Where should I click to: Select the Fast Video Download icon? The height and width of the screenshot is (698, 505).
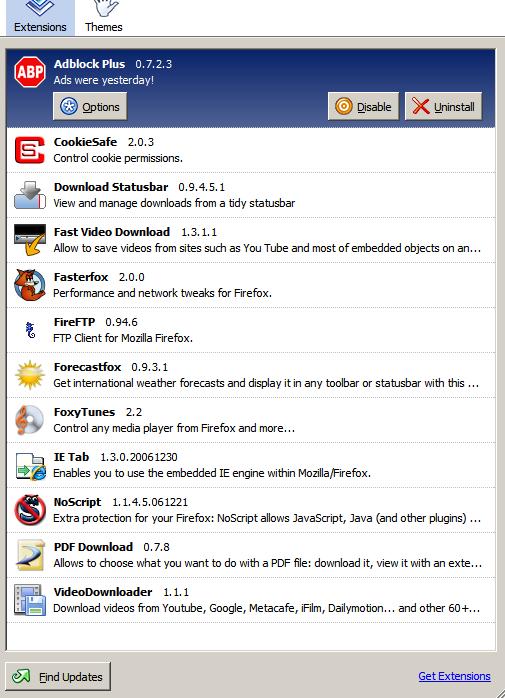(30, 240)
